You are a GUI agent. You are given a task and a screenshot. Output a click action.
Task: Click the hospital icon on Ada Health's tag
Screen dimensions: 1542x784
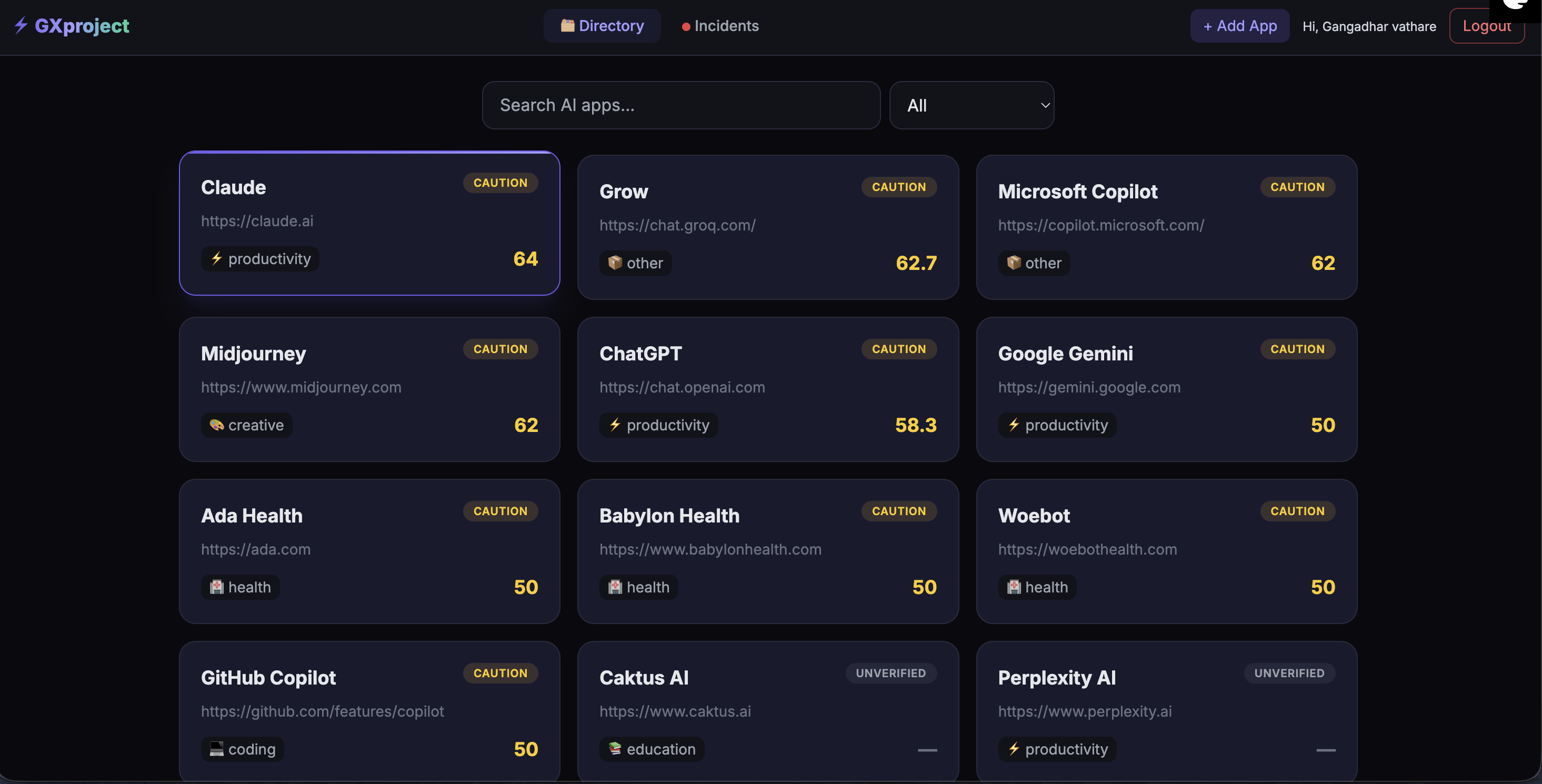pyautogui.click(x=217, y=587)
